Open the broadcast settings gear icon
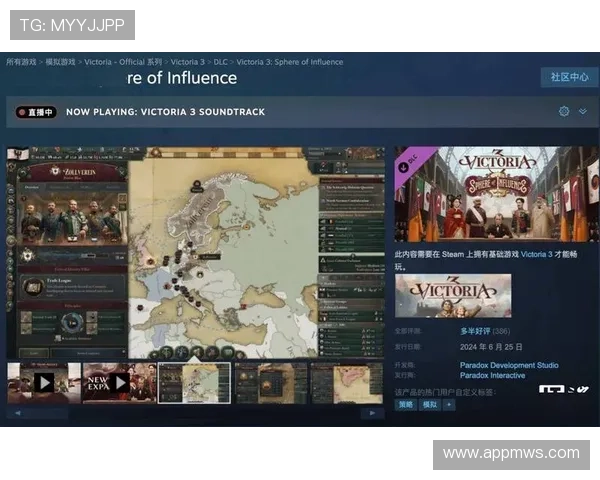600x480 pixels. [x=564, y=111]
